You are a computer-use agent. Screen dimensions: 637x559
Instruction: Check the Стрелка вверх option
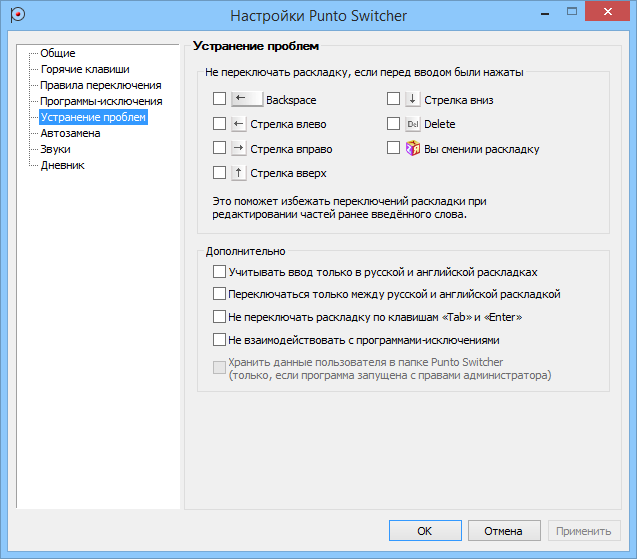point(219,173)
